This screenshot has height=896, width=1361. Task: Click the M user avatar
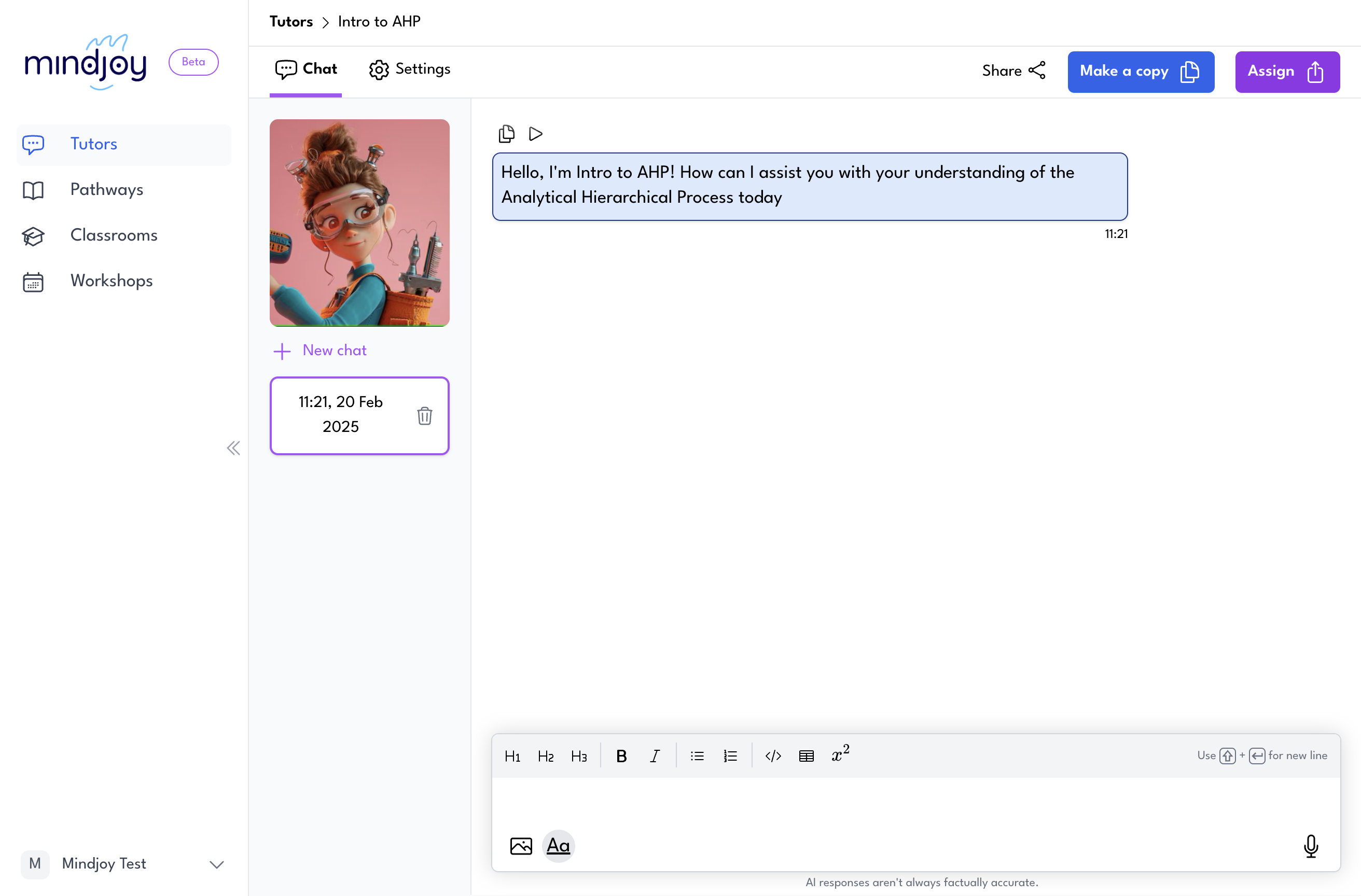click(x=35, y=863)
